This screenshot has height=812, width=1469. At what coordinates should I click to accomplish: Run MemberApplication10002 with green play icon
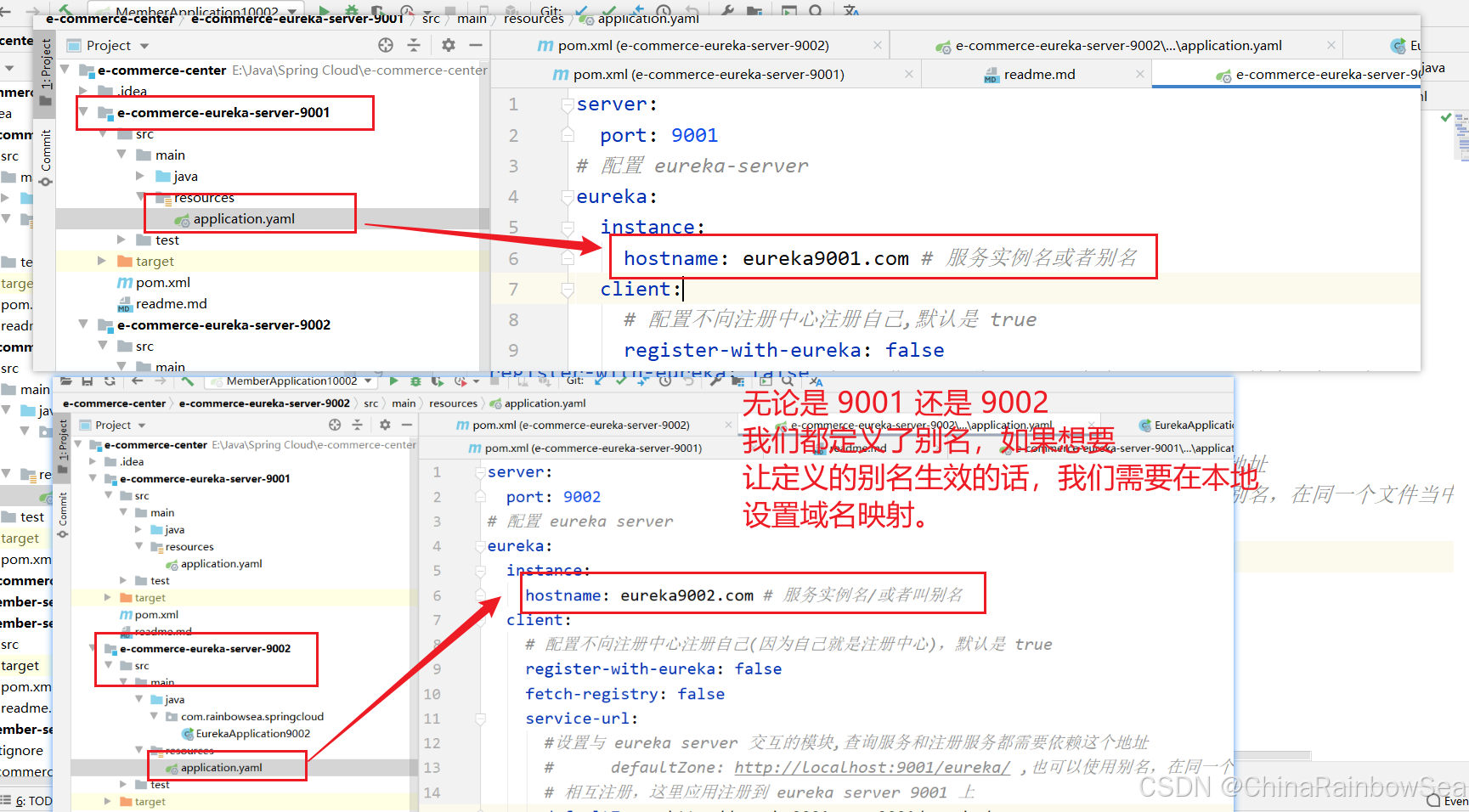point(393,381)
